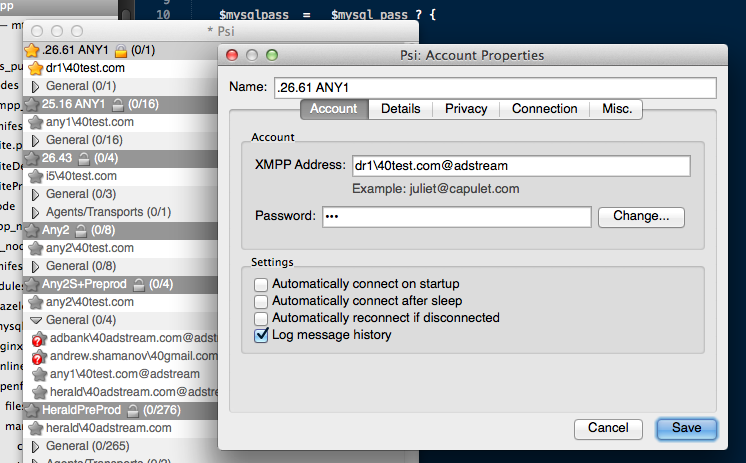Click the lock icon next to HeraldPreProd
This screenshot has width=746, height=463.
(133, 410)
